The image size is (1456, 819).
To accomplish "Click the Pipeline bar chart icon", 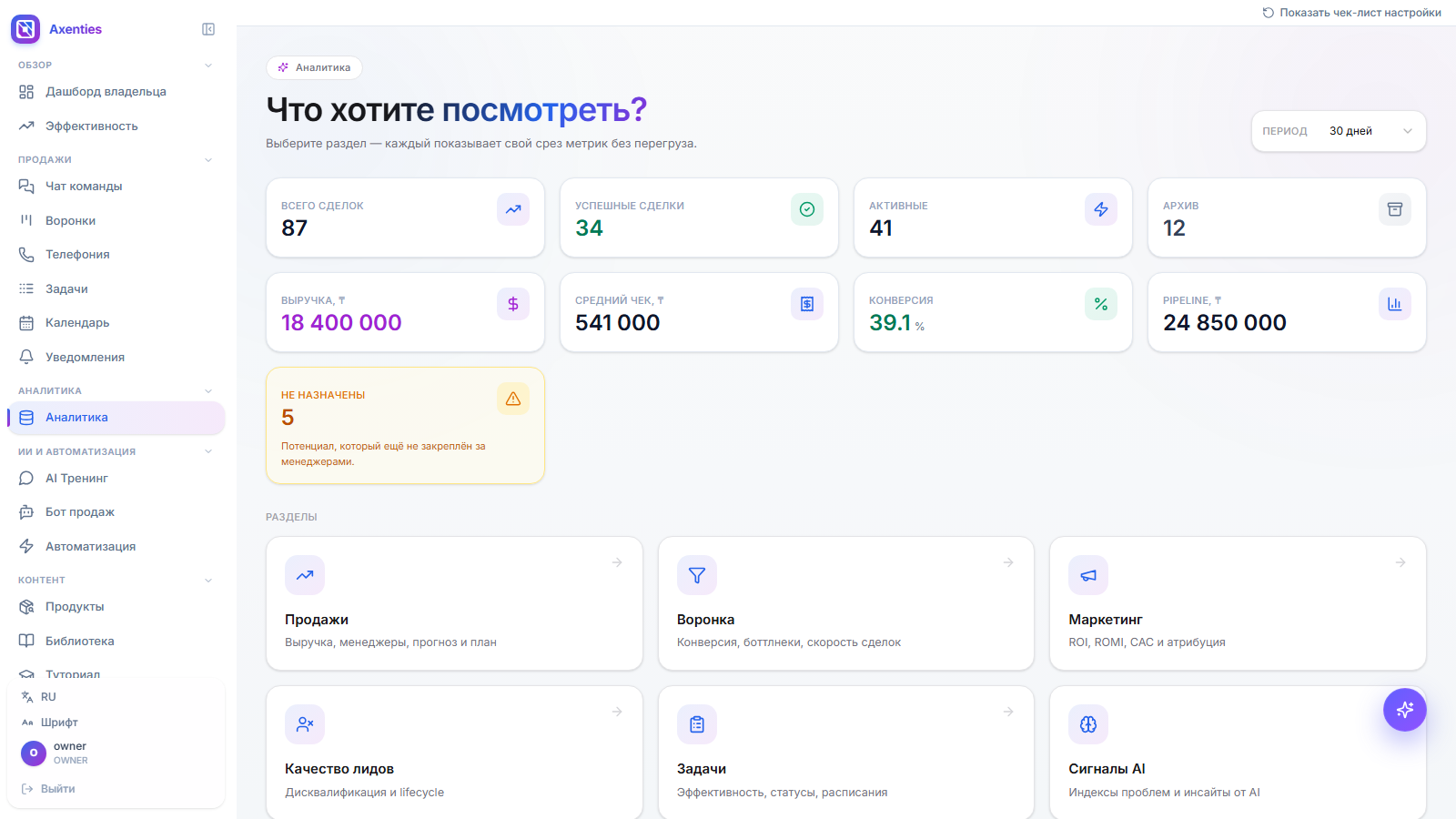I will (x=1395, y=304).
